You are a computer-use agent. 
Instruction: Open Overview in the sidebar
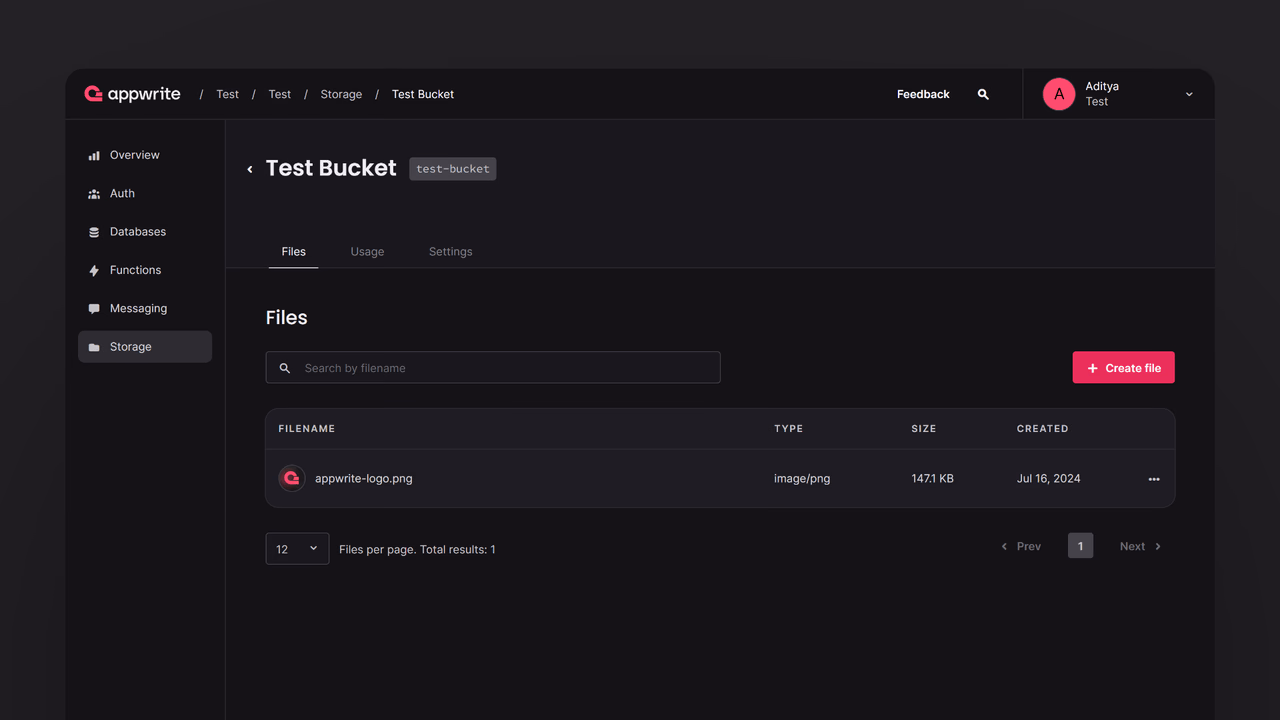point(145,155)
